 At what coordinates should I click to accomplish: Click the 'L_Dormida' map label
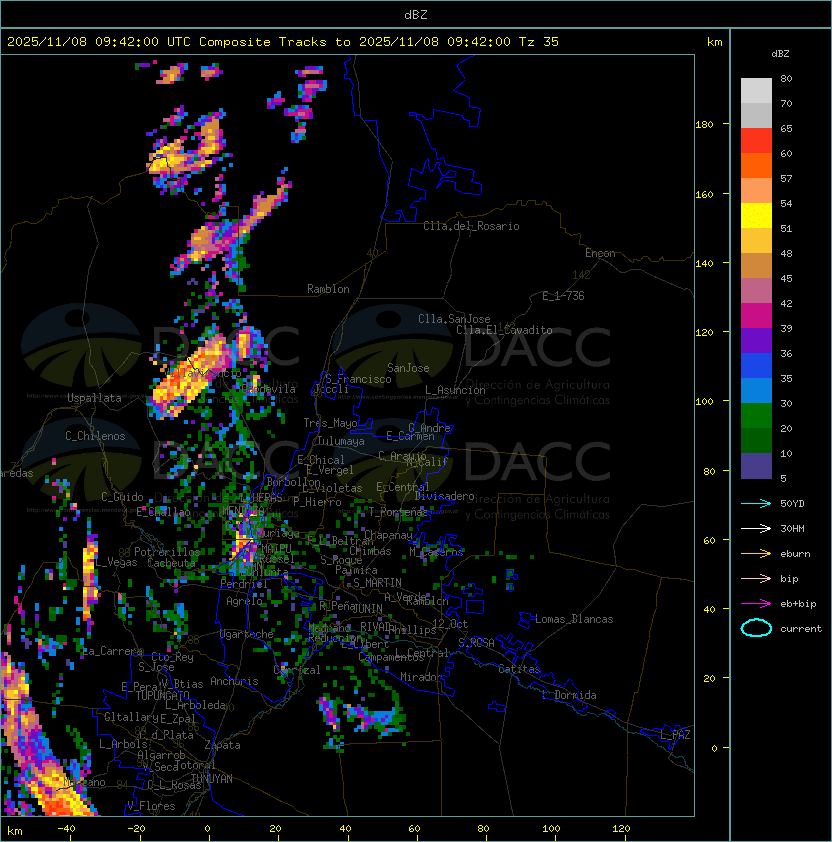(x=569, y=695)
